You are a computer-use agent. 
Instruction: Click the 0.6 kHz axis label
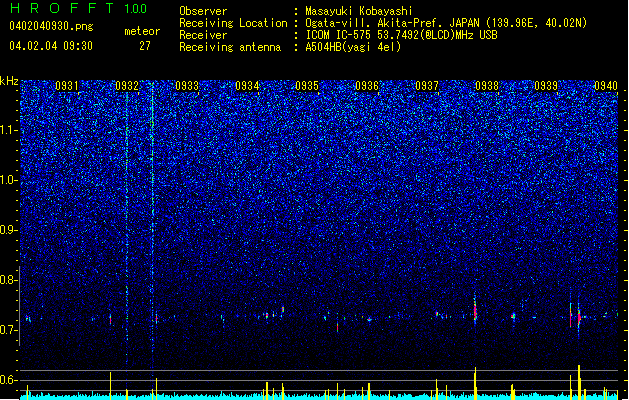9,380
